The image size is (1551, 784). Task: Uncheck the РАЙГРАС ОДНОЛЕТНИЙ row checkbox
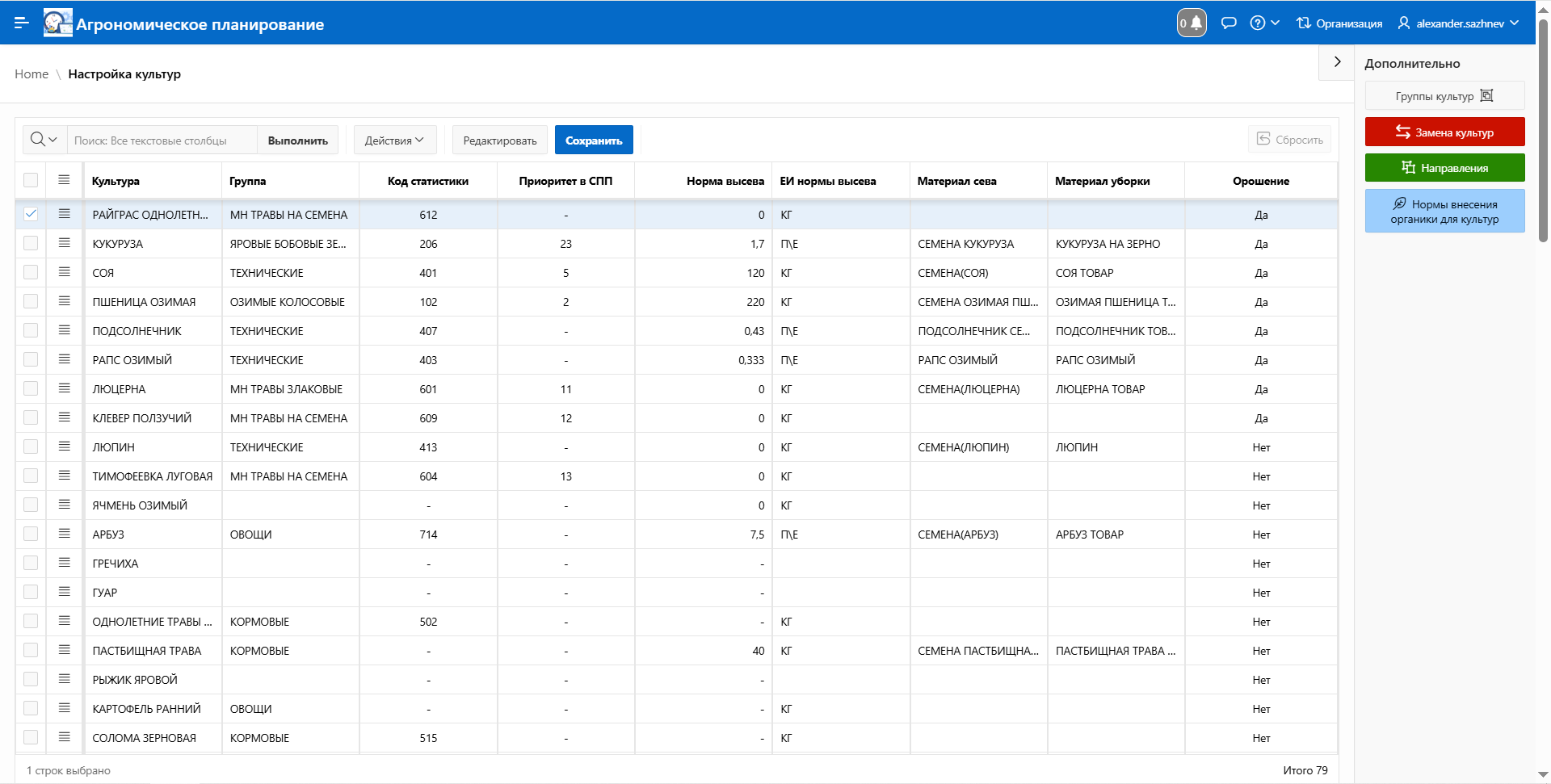tap(31, 214)
